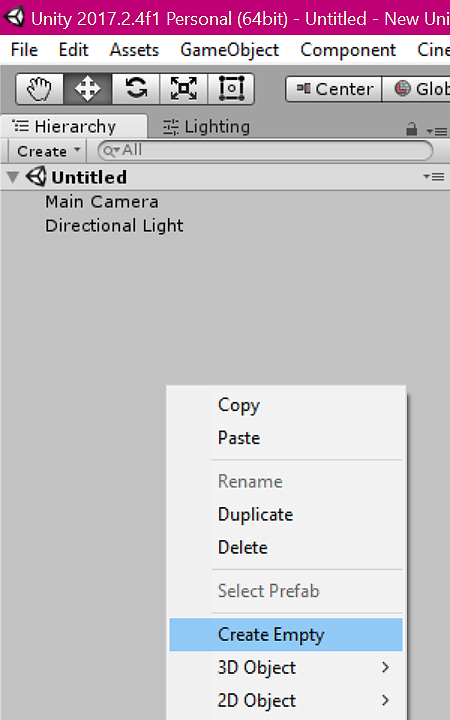Select the Rotate tool
Image resolution: width=450 pixels, height=720 pixels.
(136, 89)
